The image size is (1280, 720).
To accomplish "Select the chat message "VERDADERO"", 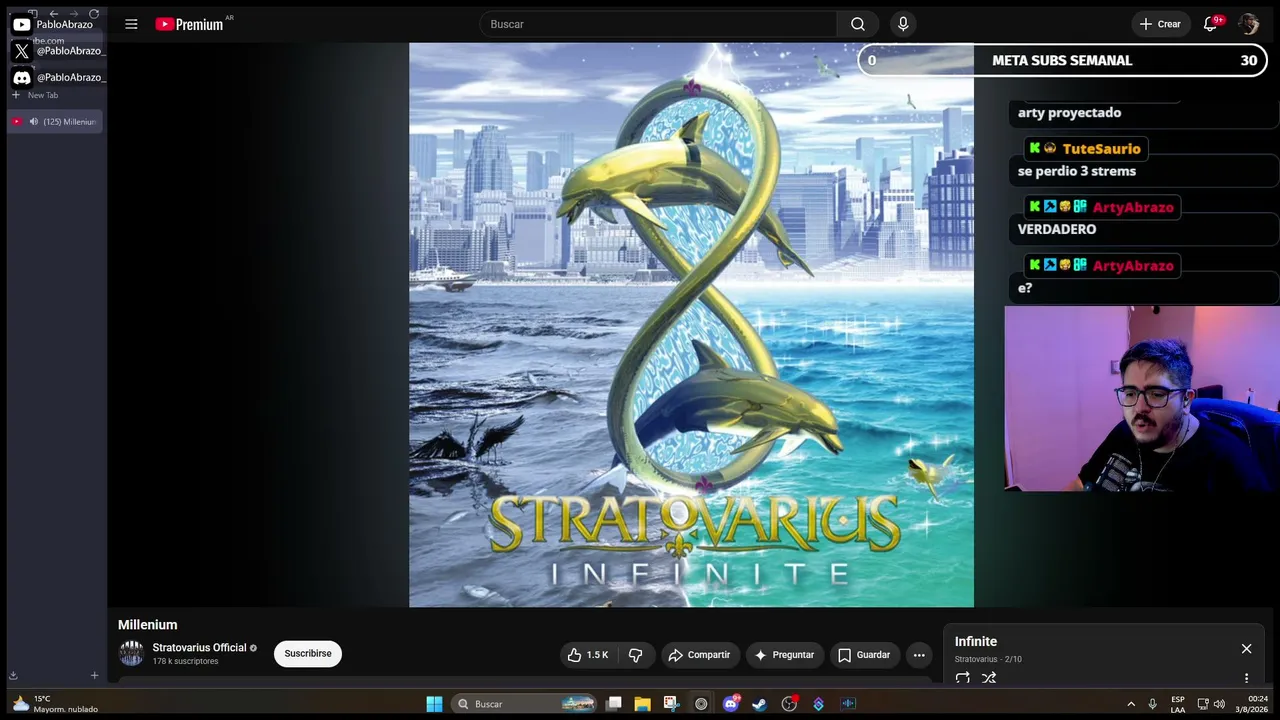I will pyautogui.click(x=1057, y=229).
